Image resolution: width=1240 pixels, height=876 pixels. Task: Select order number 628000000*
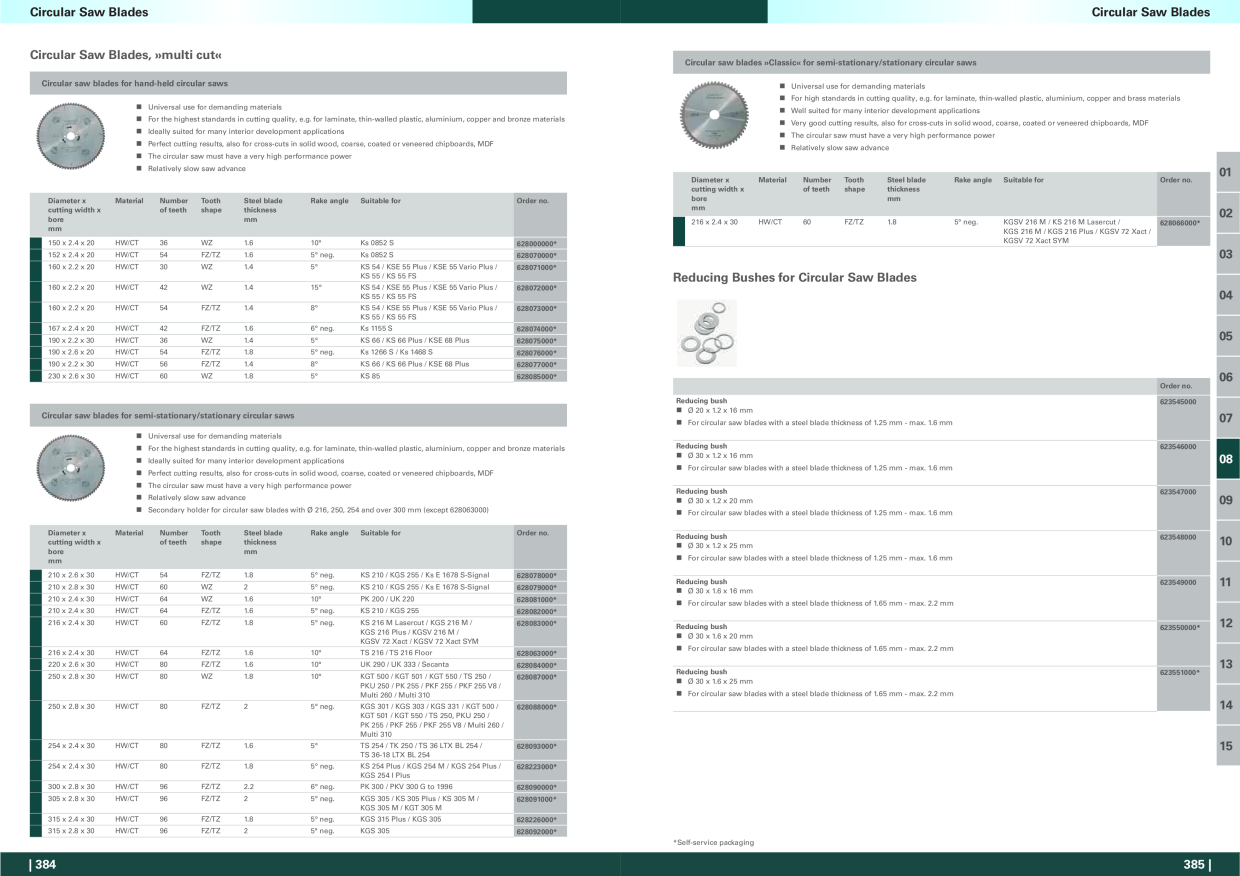point(536,244)
